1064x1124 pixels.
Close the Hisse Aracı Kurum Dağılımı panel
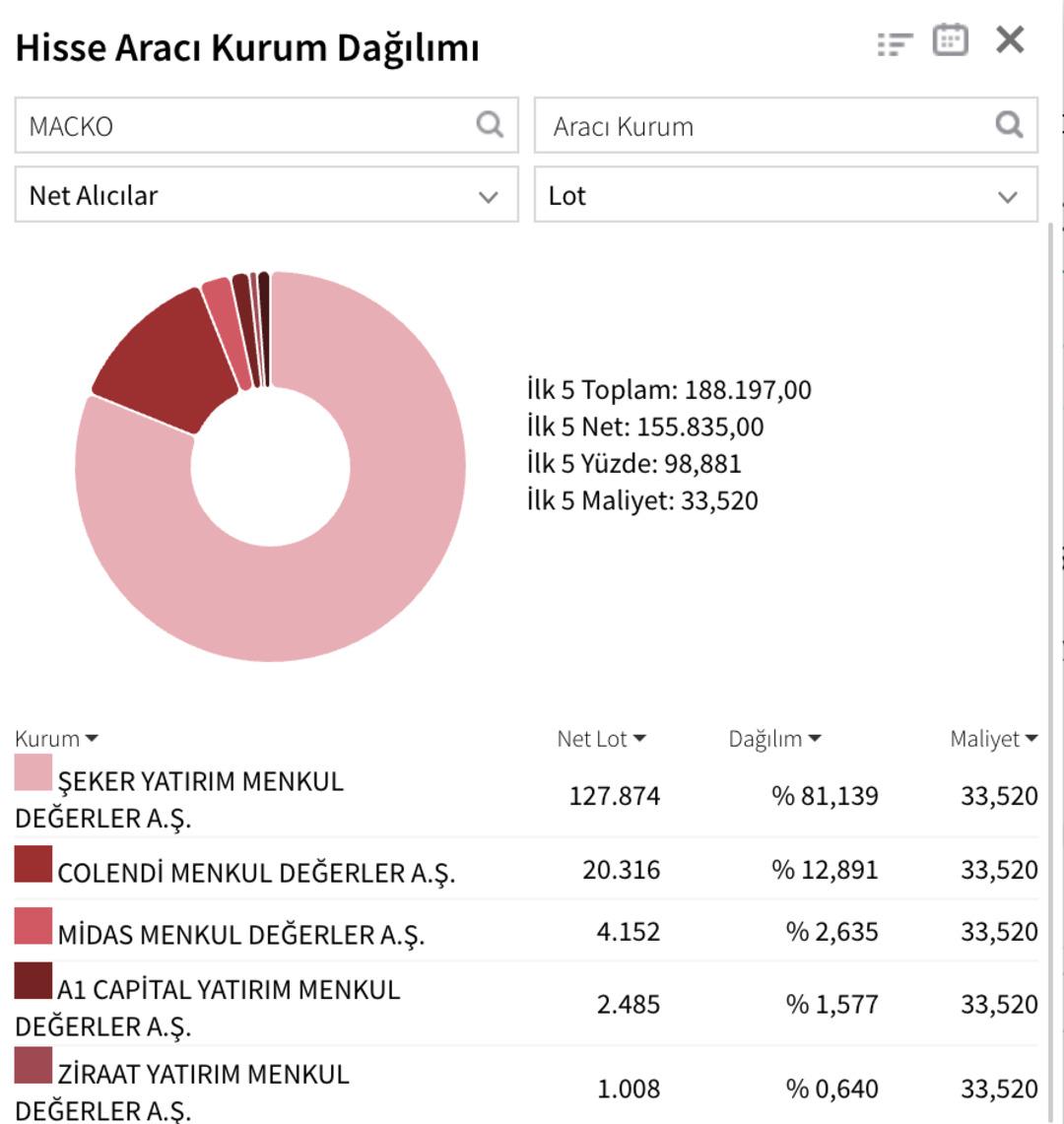[1008, 40]
